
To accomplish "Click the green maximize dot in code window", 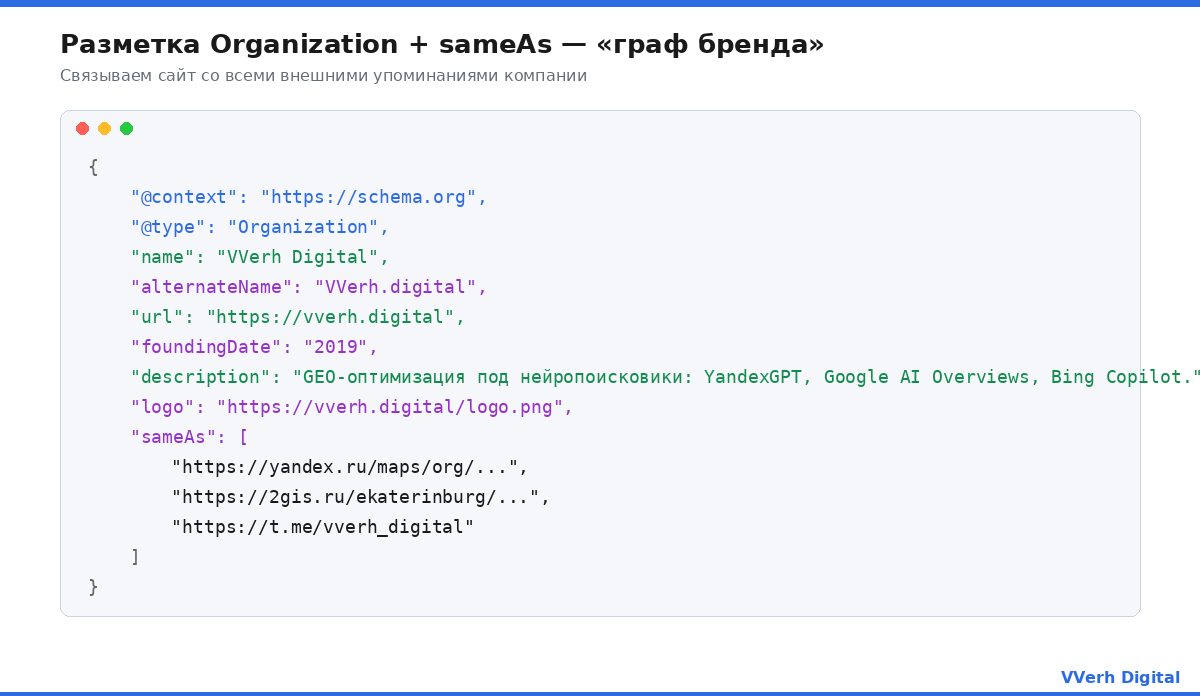I will 126,128.
